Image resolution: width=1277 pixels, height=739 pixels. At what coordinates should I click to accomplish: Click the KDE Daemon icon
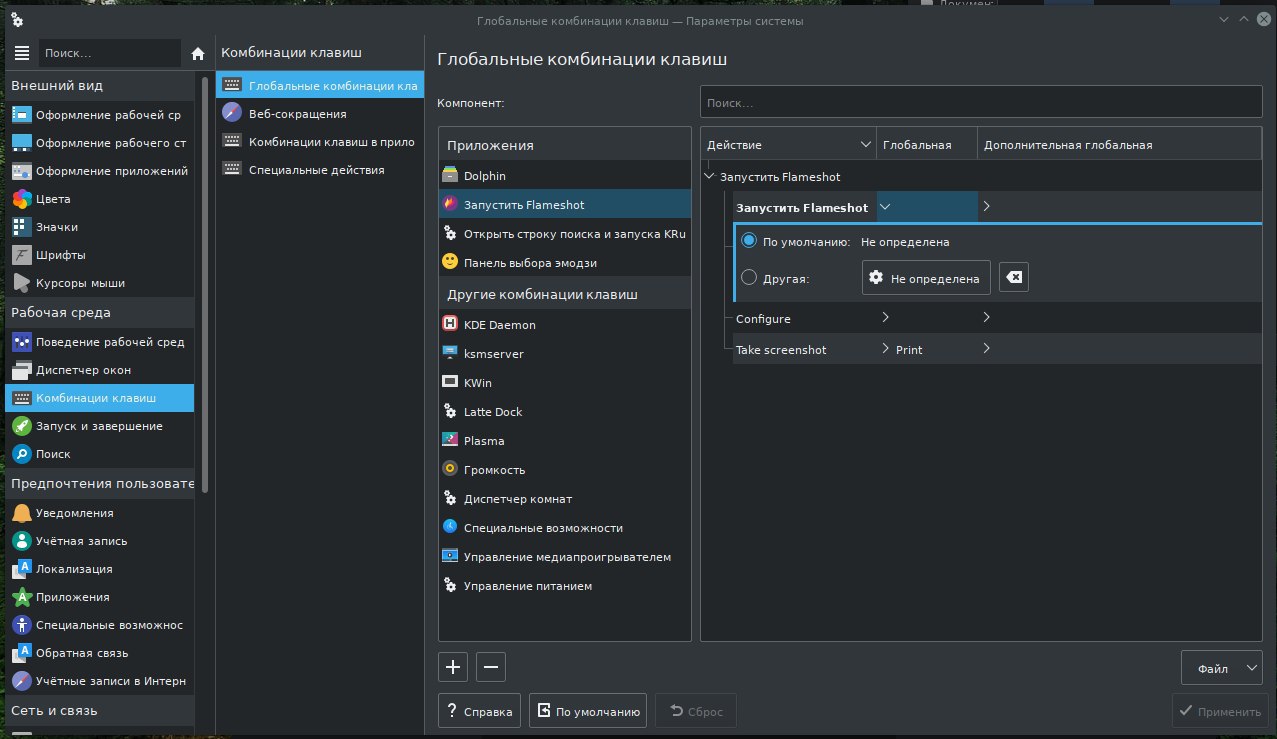pos(450,325)
